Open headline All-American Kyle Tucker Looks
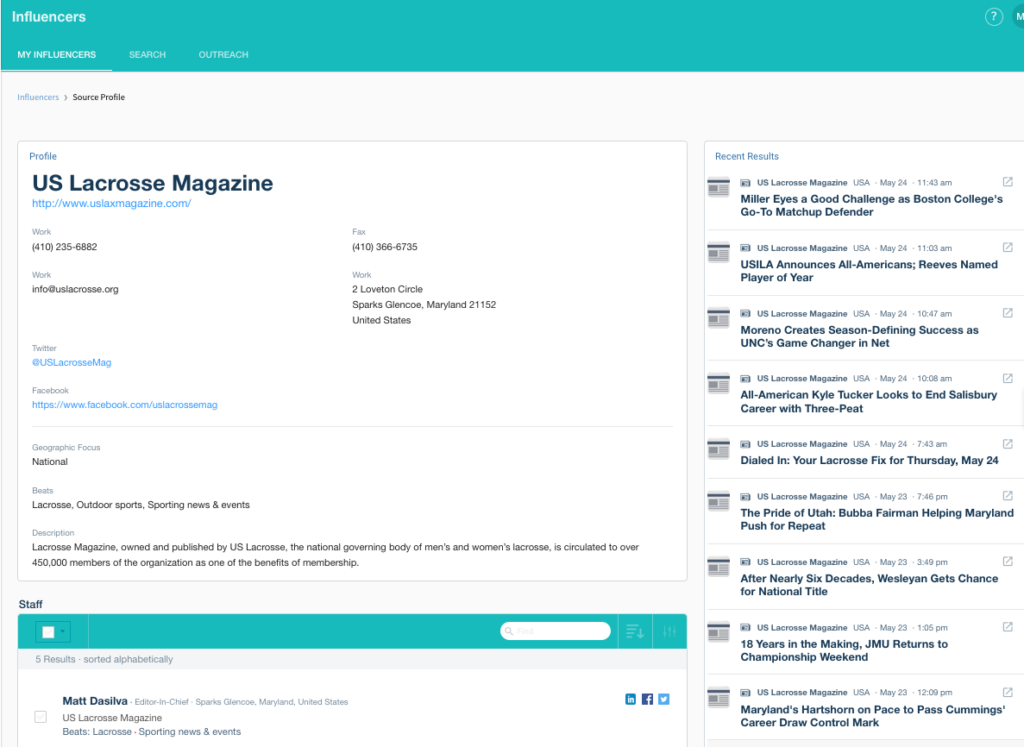Screen dimensions: 1024x747 click(x=869, y=402)
